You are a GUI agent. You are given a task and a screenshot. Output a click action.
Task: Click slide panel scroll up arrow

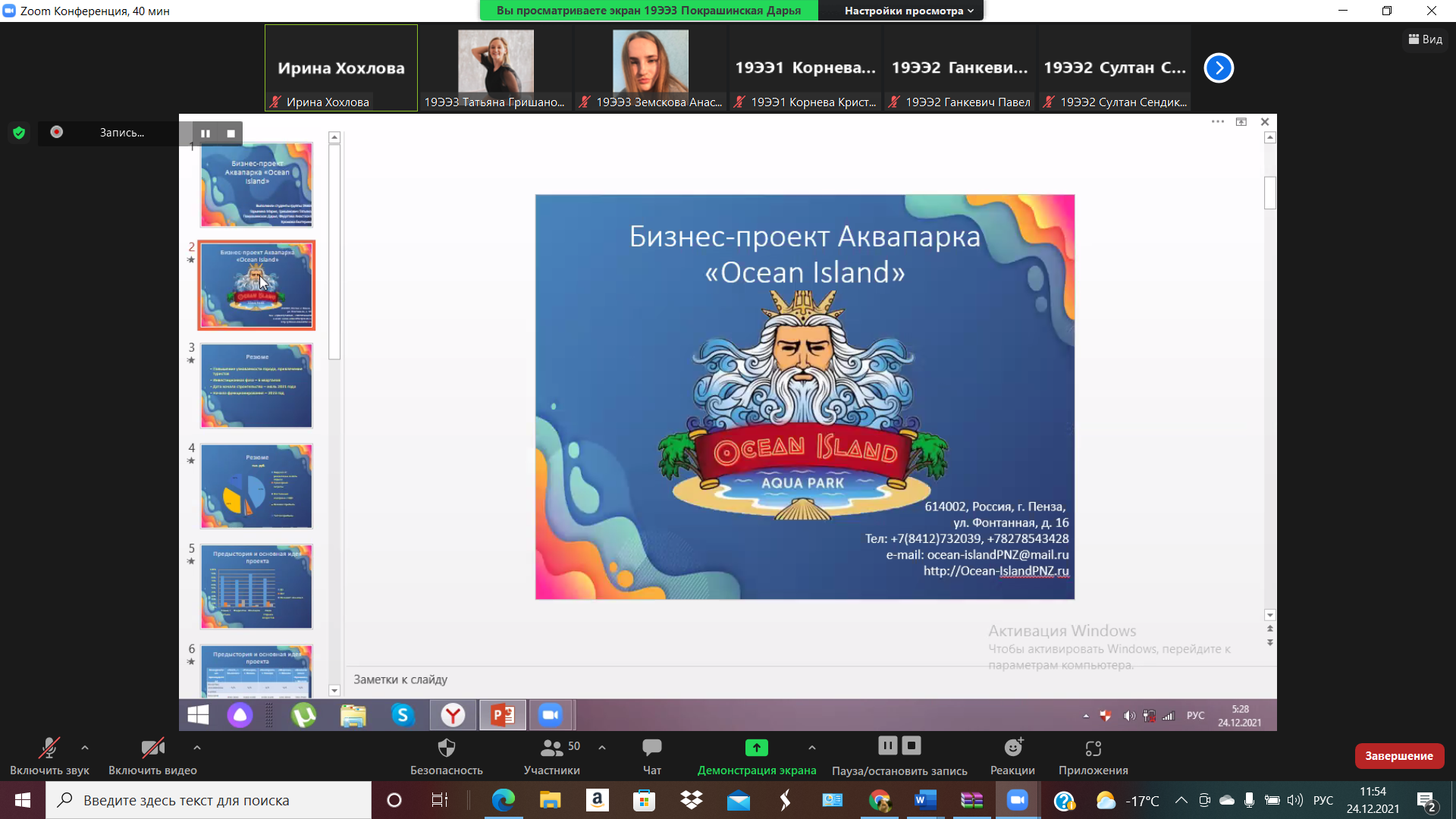334,137
